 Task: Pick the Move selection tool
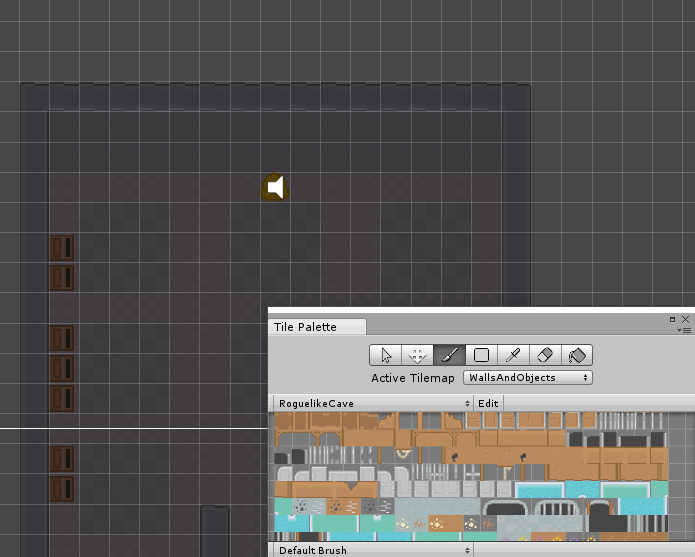(x=418, y=355)
